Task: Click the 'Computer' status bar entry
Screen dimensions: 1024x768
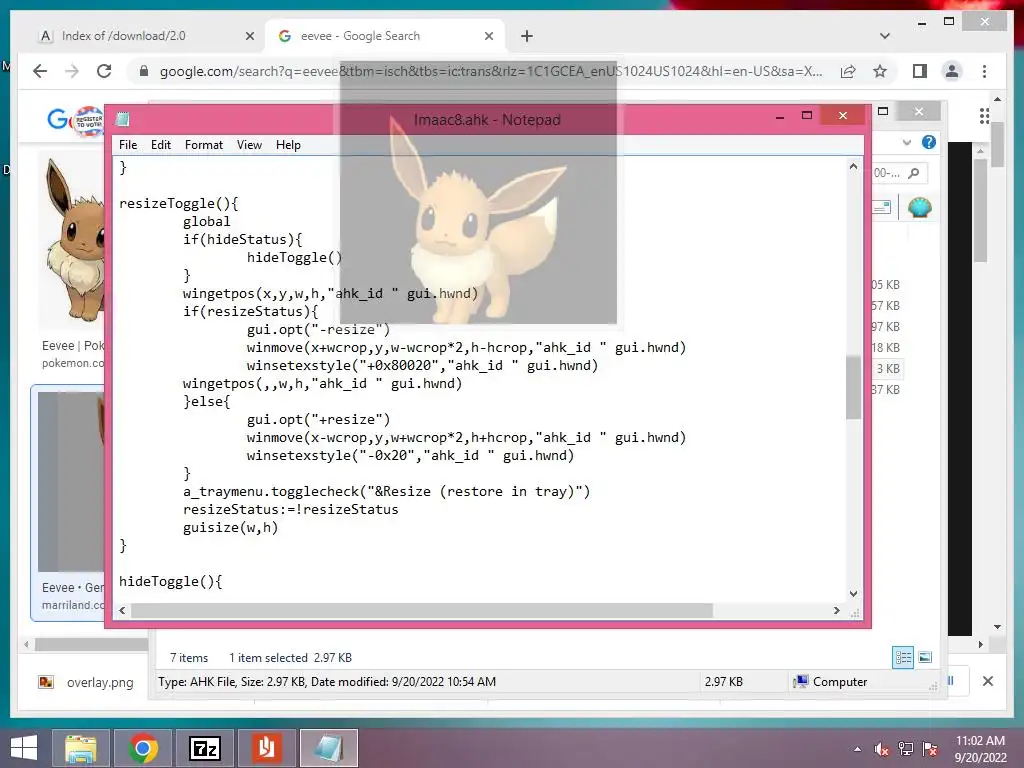Action: pyautogui.click(x=830, y=682)
